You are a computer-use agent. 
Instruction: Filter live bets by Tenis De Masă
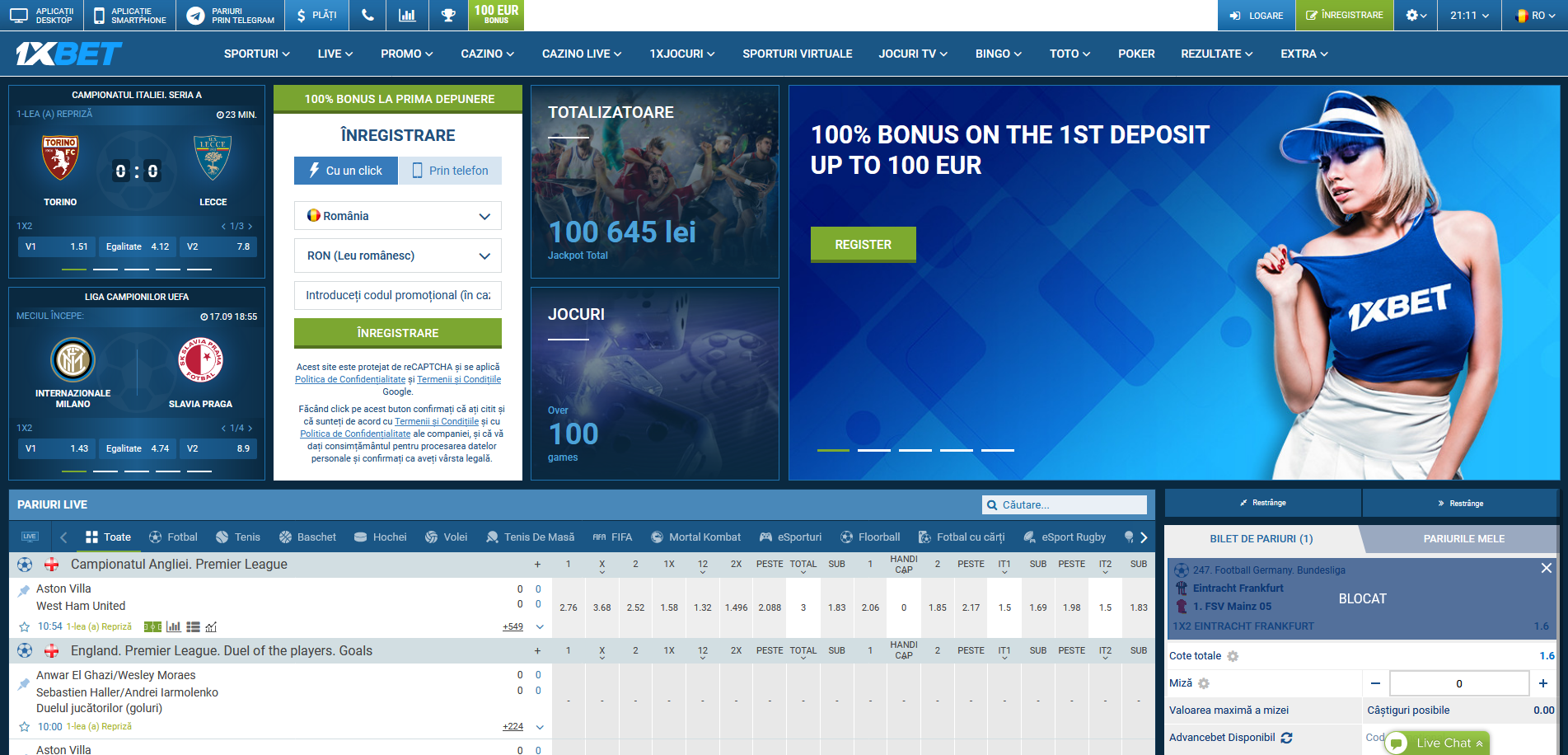click(x=530, y=537)
